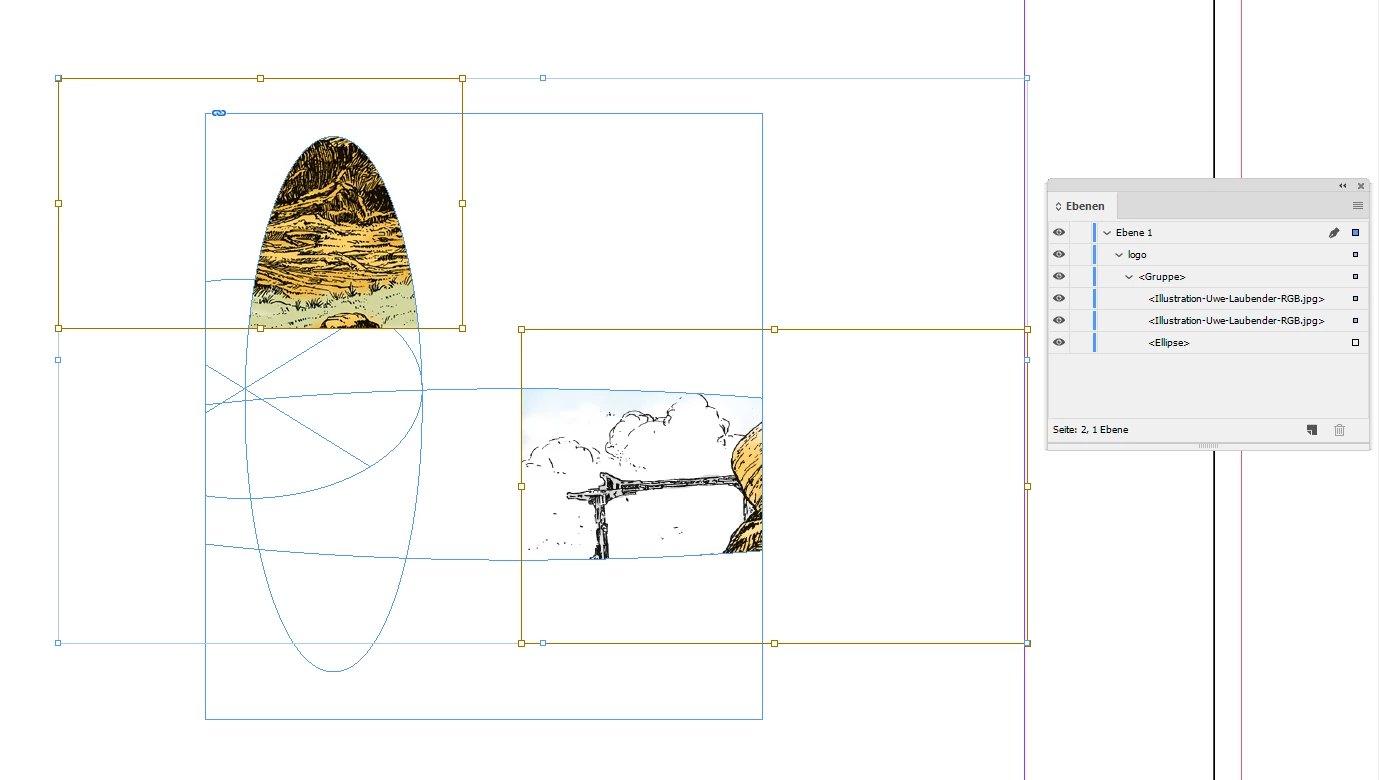
Task: Create a new layer in Ebenen panel
Action: pyautogui.click(x=1312, y=430)
